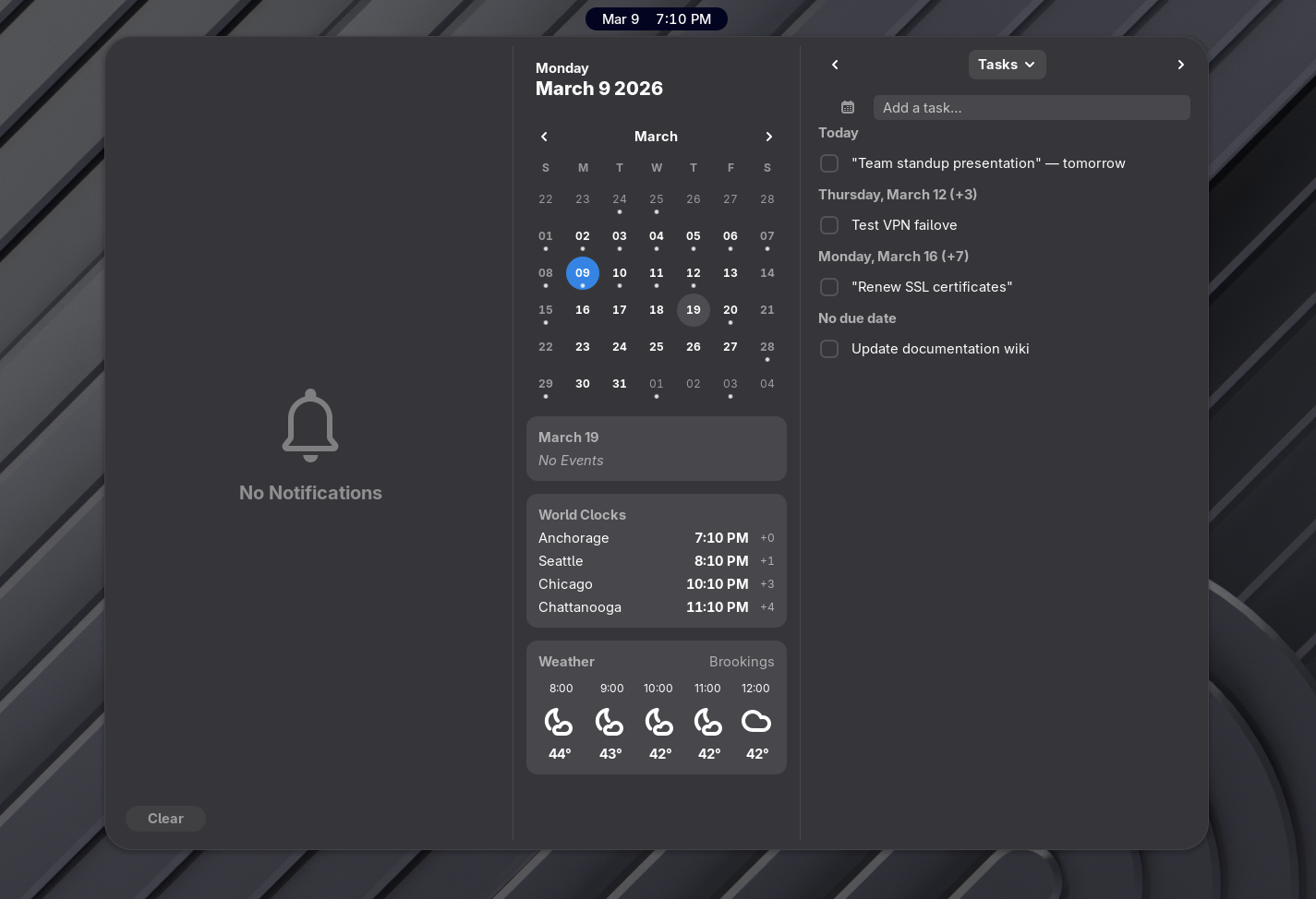Select March 19 in calendar
Viewport: 1316px width, 899px height.
click(x=694, y=310)
